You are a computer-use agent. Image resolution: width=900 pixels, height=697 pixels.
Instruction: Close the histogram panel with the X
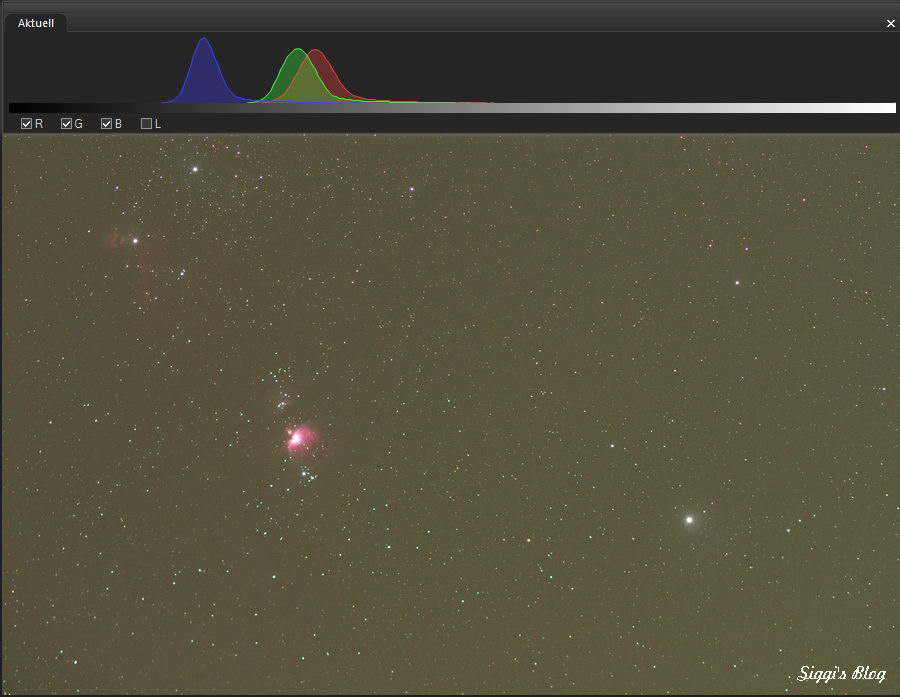coord(890,24)
